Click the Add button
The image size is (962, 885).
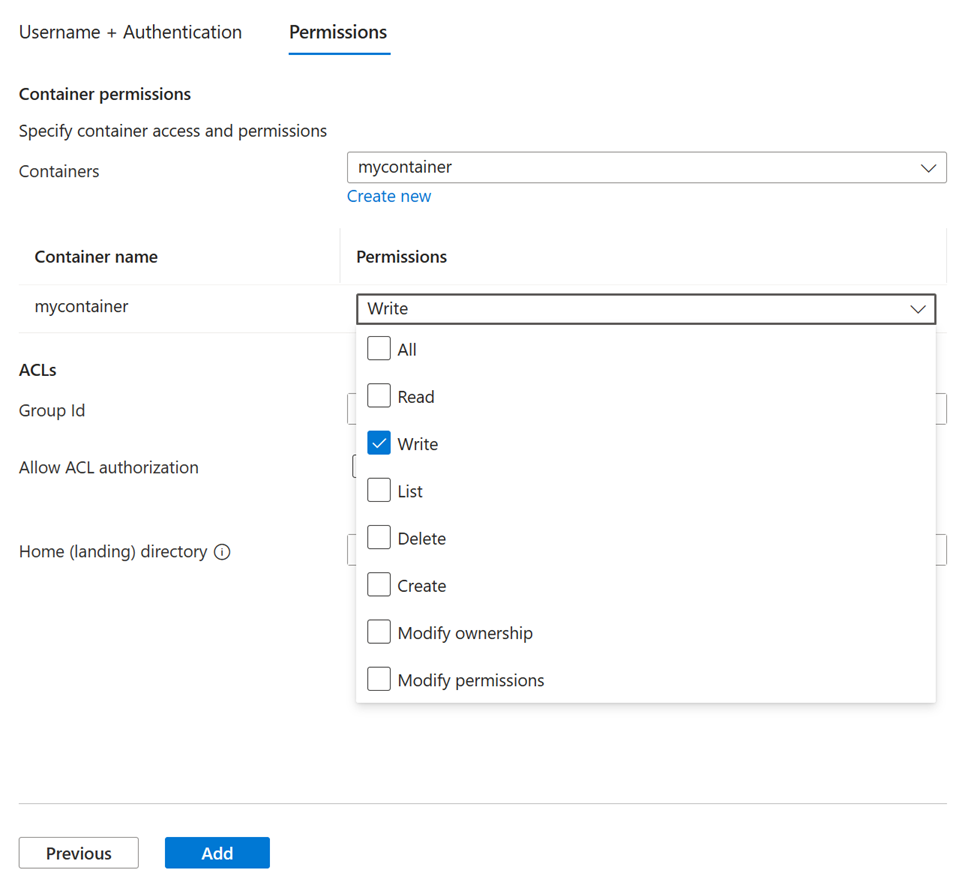[217, 853]
